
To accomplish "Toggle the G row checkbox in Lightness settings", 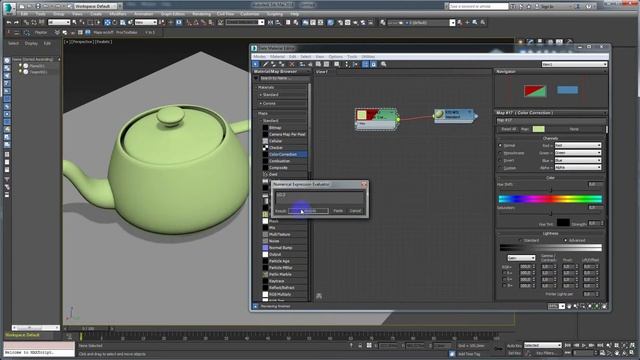I will coord(504,280).
